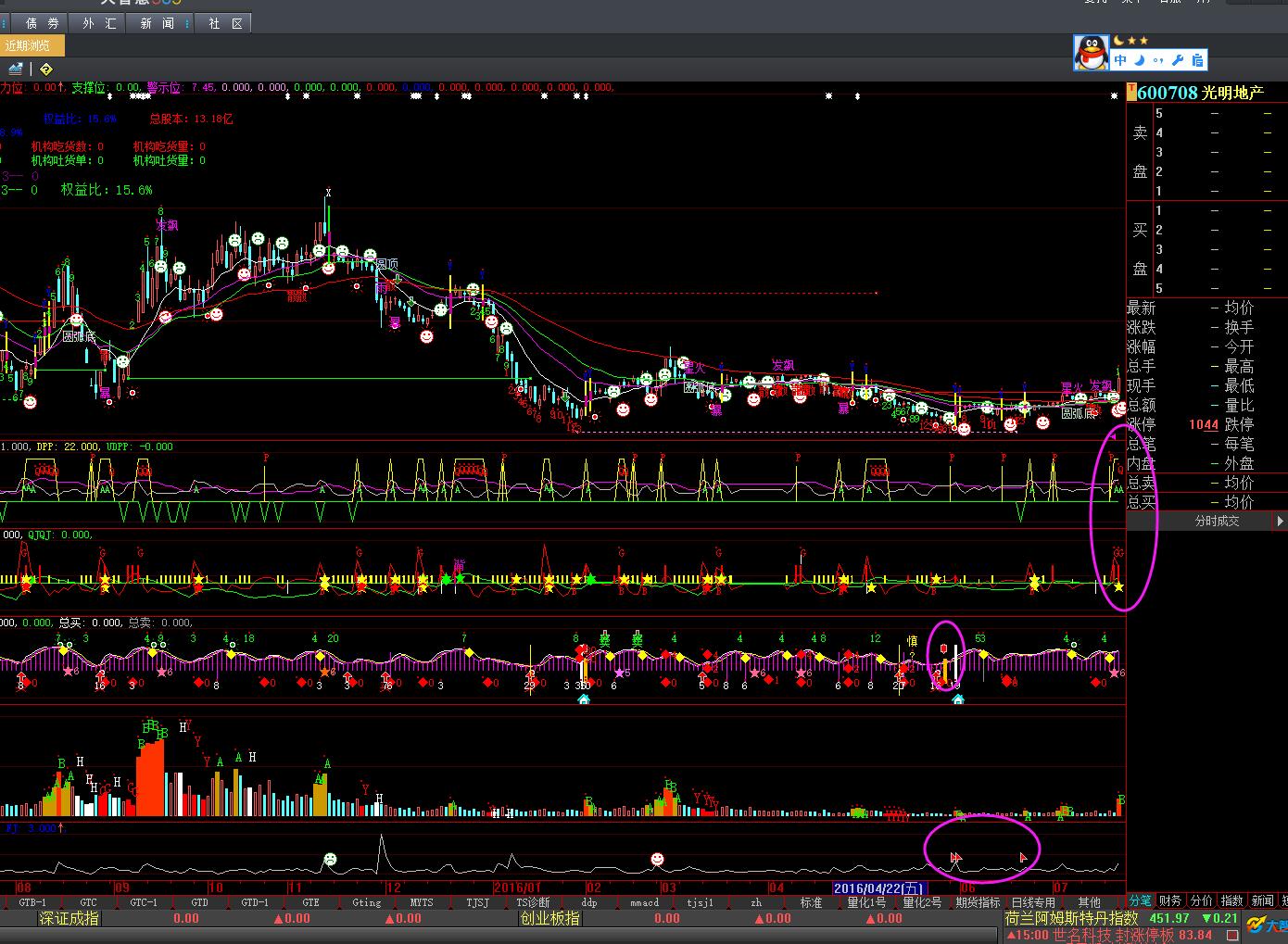Select the 新闻 side panel tab
The image size is (1288, 944).
(x=1262, y=900)
